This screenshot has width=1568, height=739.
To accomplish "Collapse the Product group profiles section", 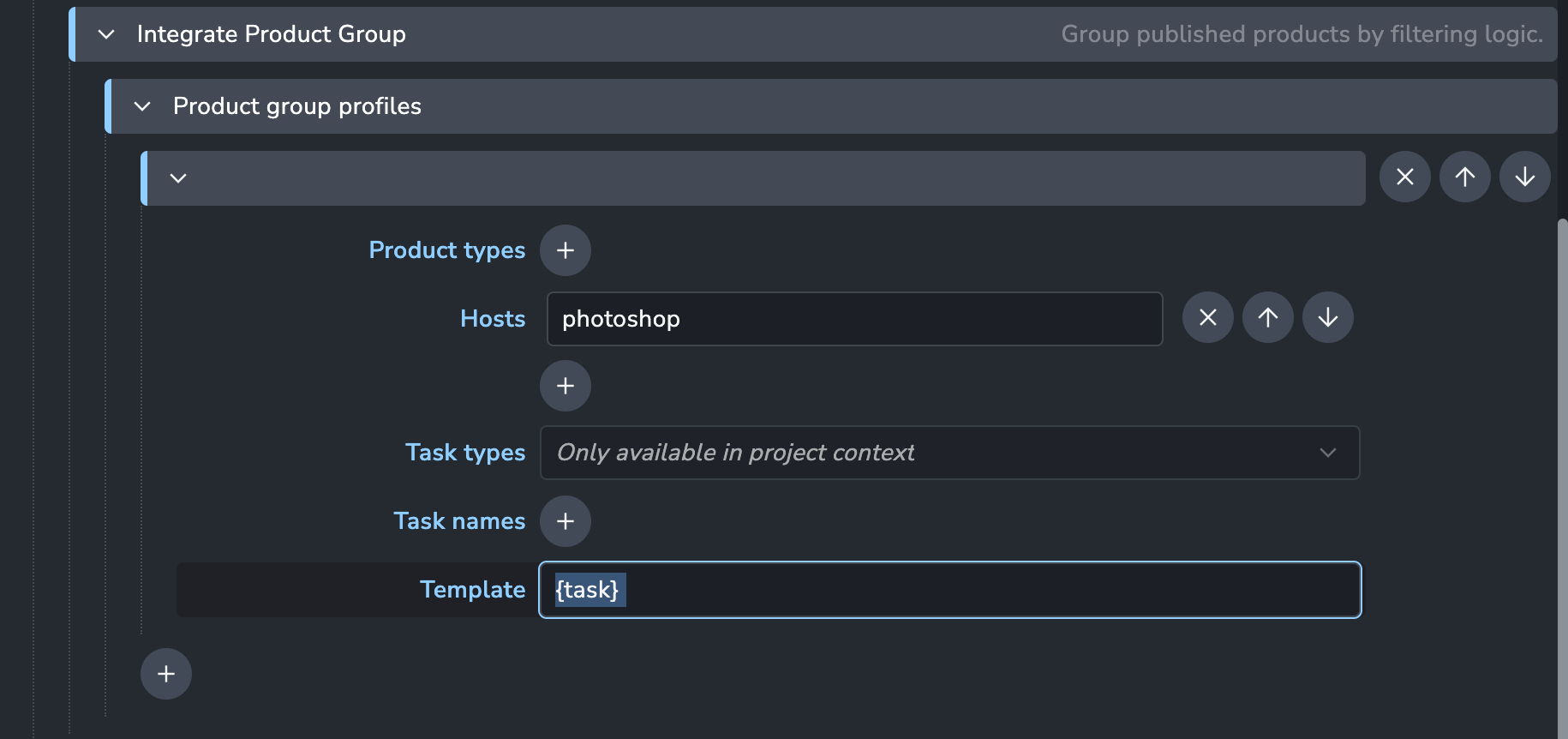I will point(142,106).
